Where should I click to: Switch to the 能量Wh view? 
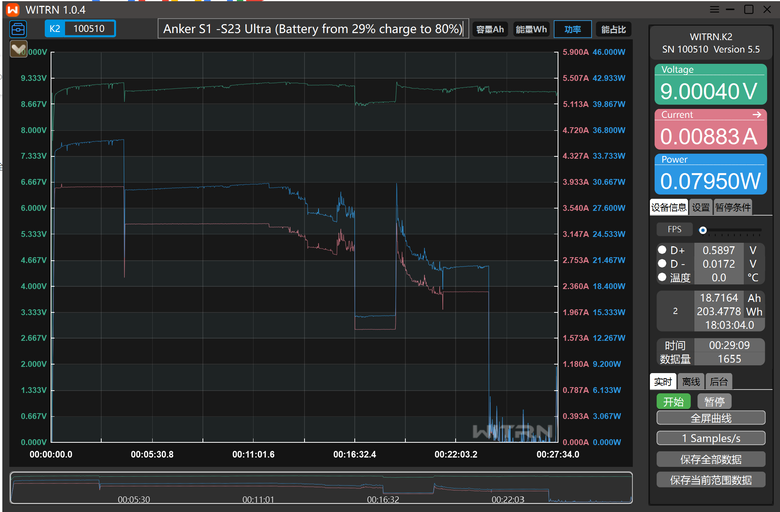531,29
